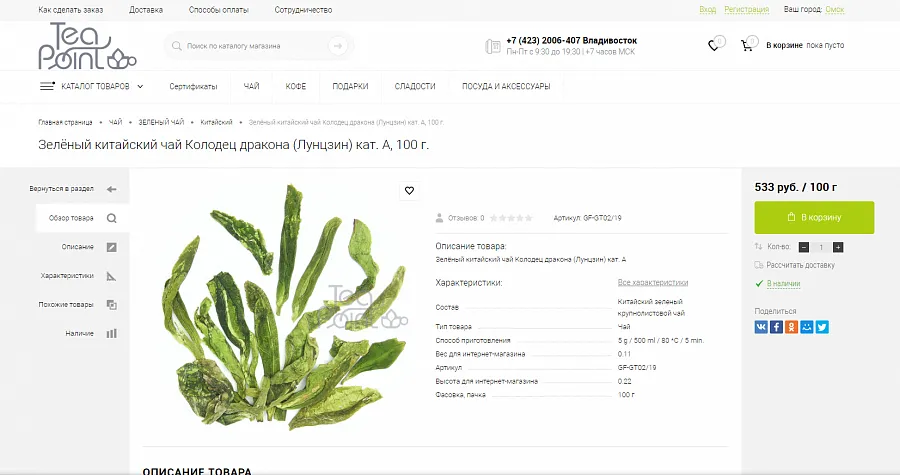The height and width of the screenshot is (475, 900).
Task: Click the copy icon beside Похожие товары
Action: click(x=111, y=305)
